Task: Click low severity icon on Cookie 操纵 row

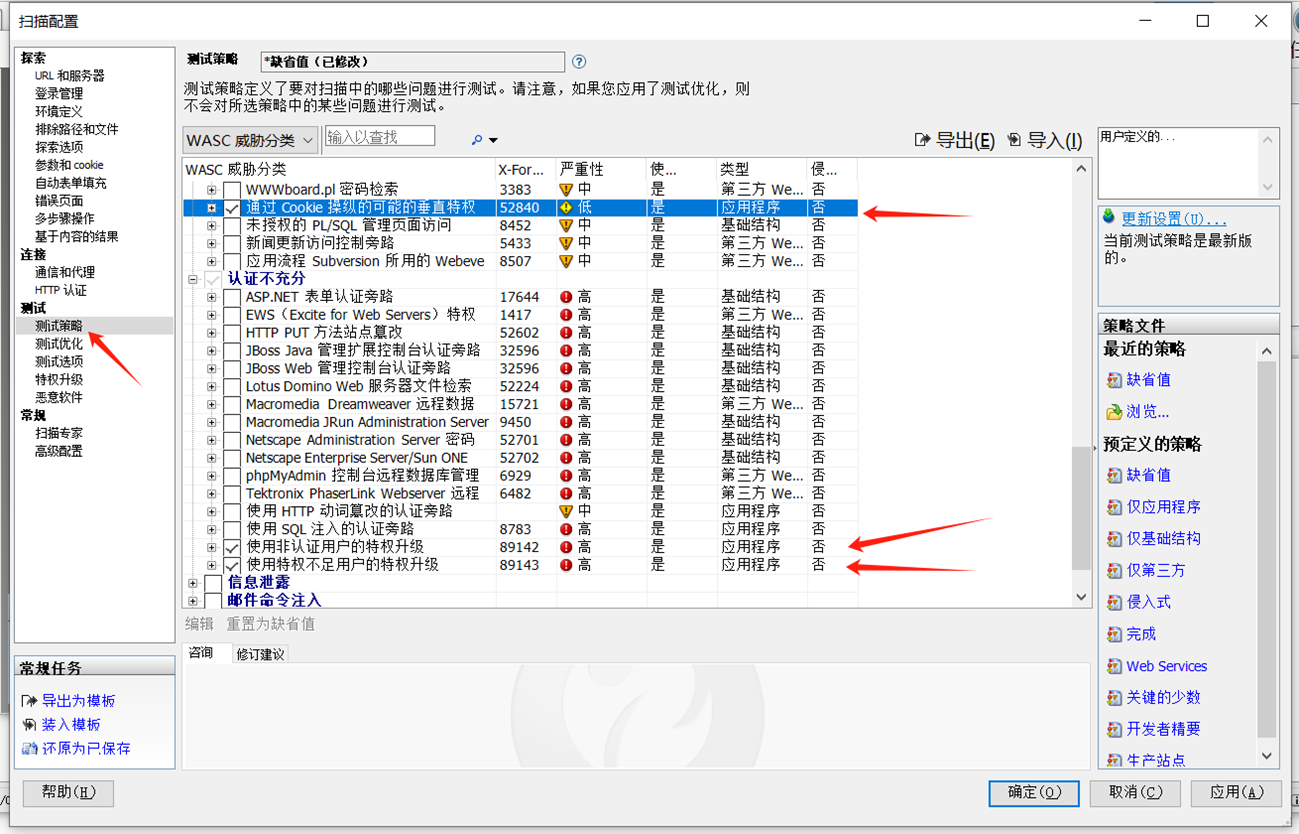Action: (x=566, y=207)
